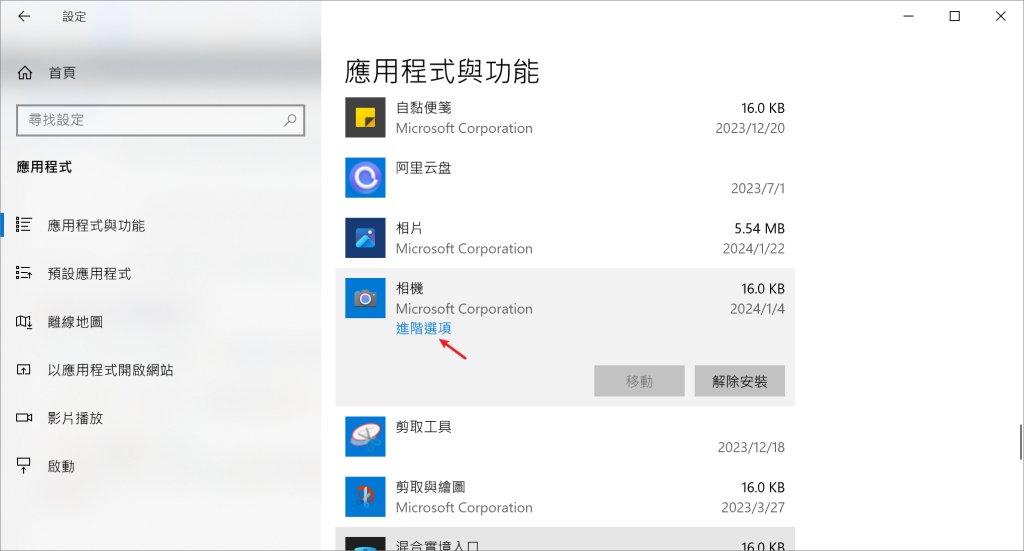Select 啟動 in the sidebar
1024x551 pixels.
(61, 466)
